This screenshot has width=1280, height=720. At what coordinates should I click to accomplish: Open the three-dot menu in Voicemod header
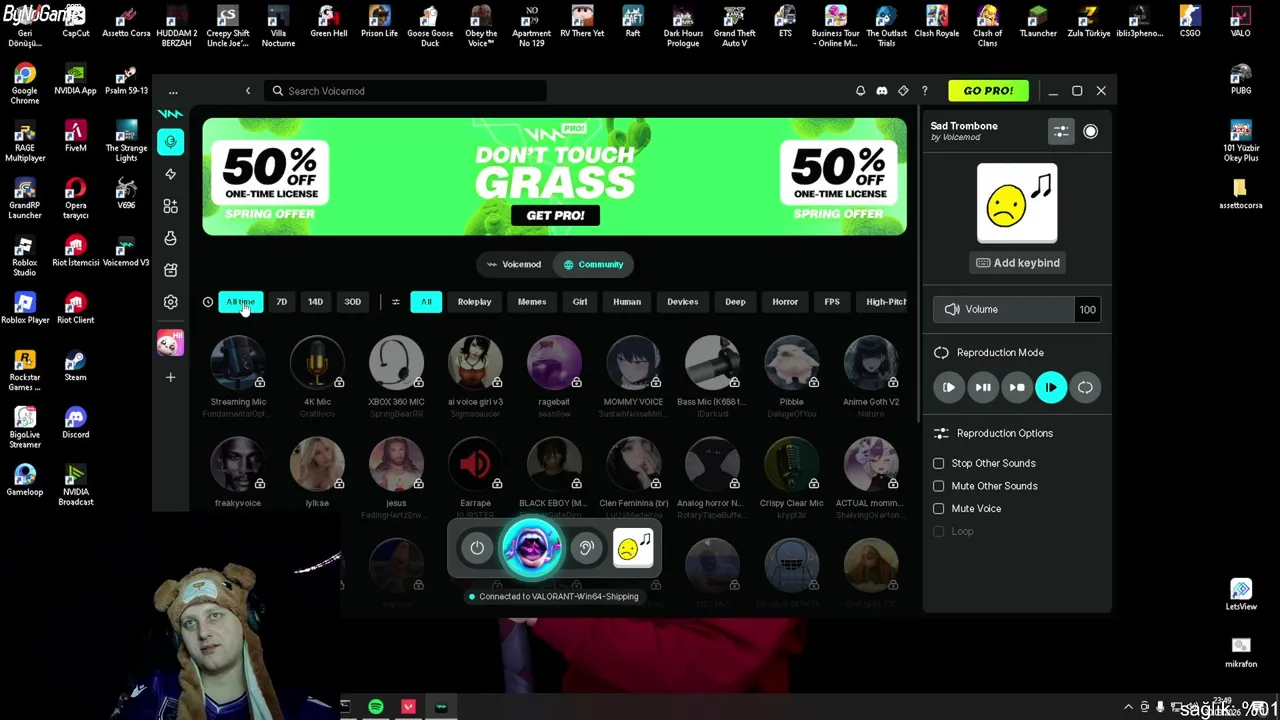173,91
